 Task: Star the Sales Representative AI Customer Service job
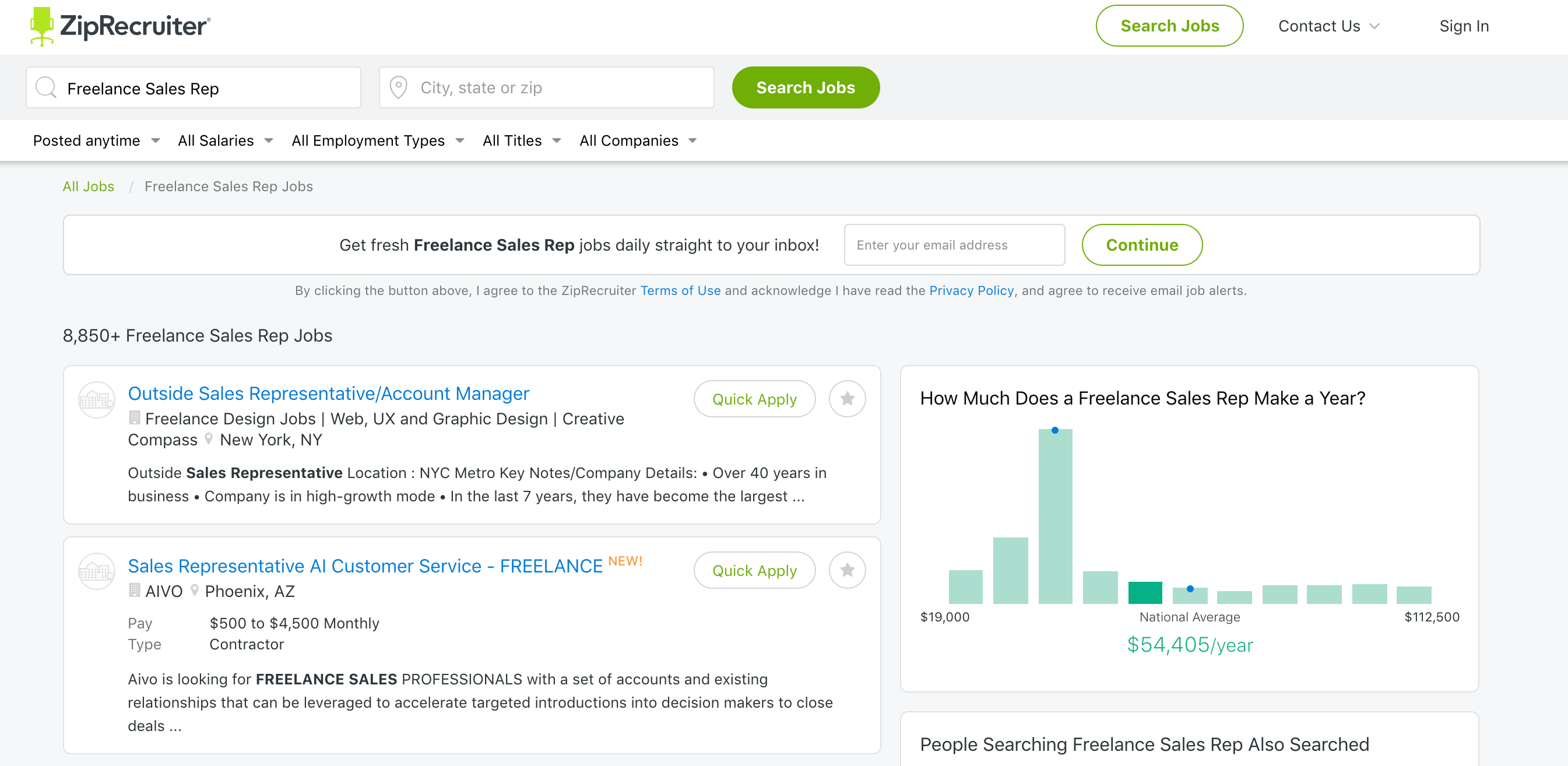pyautogui.click(x=848, y=570)
